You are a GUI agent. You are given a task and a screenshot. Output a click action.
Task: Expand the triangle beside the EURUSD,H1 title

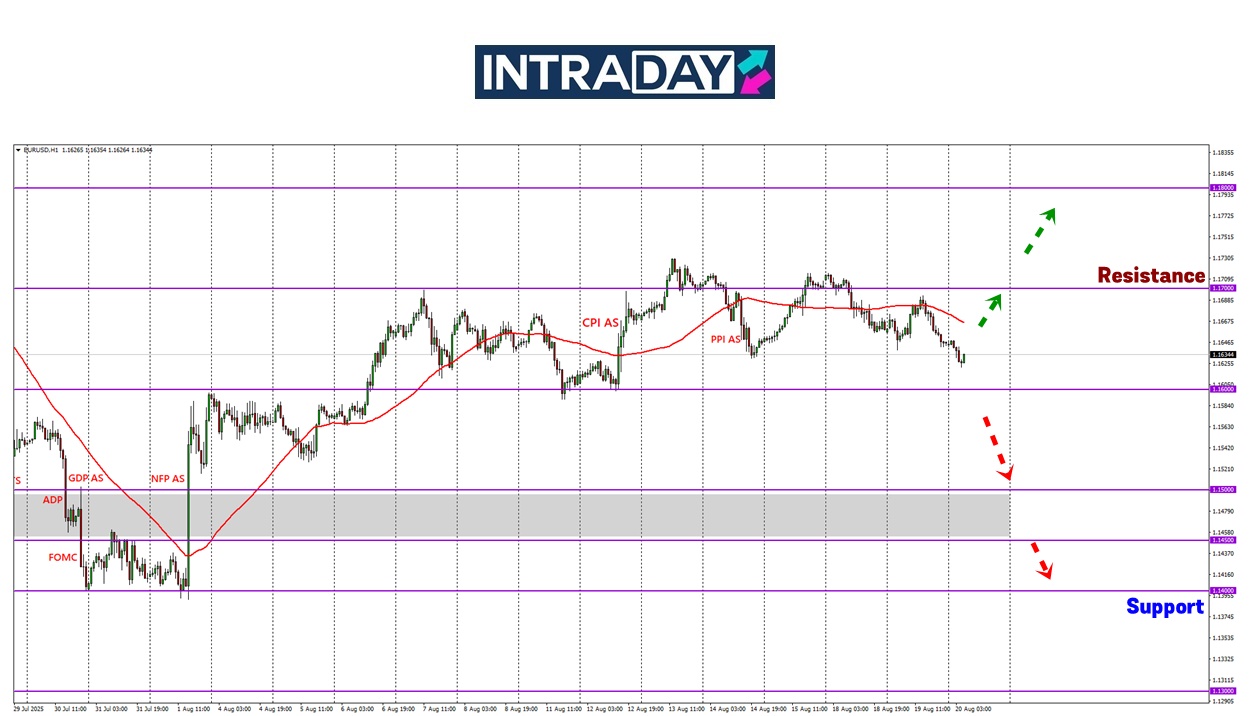coord(18,150)
